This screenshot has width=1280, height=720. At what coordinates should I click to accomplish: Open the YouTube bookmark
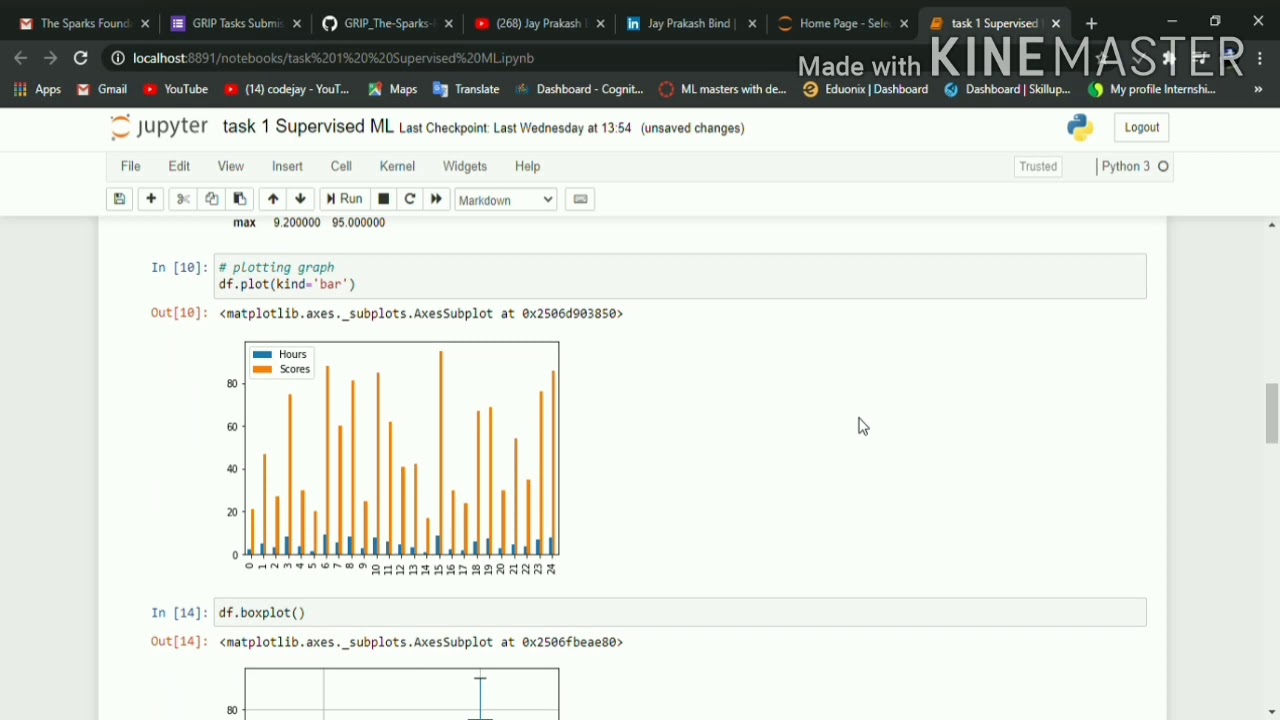(176, 90)
